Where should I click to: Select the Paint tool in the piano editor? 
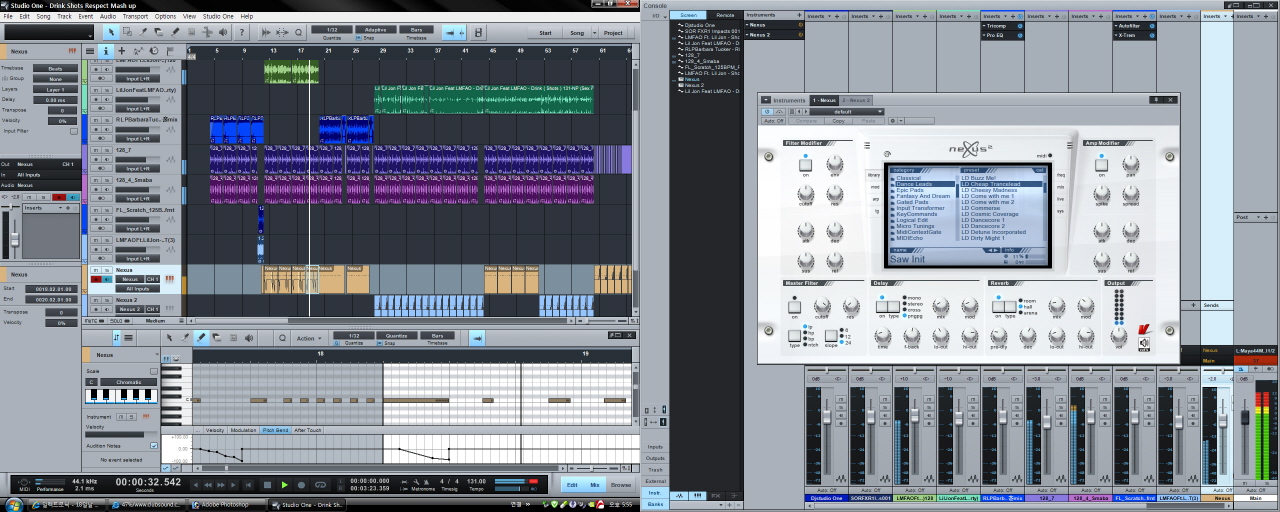tap(201, 338)
